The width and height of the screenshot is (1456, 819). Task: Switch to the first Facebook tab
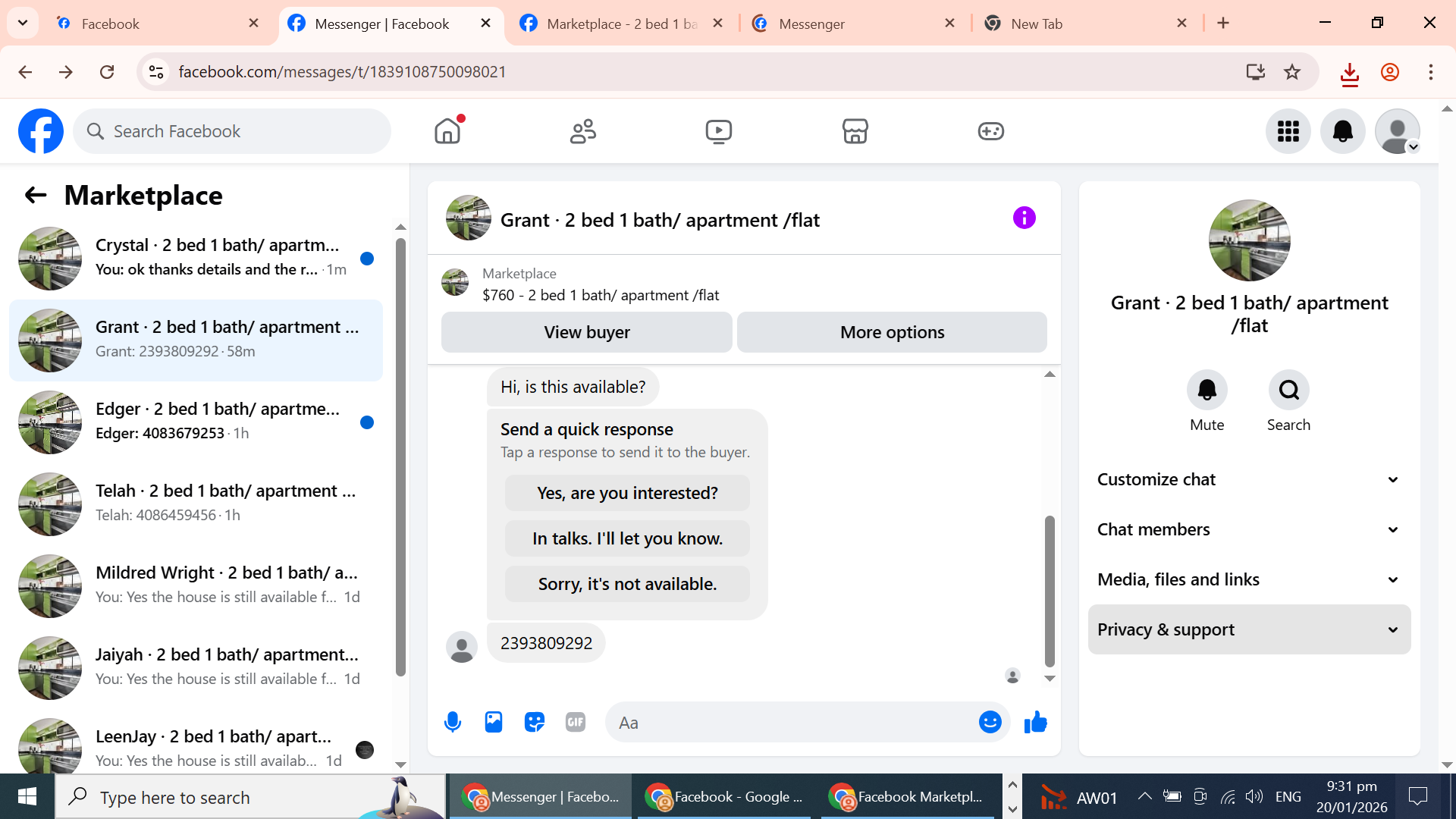point(157,24)
